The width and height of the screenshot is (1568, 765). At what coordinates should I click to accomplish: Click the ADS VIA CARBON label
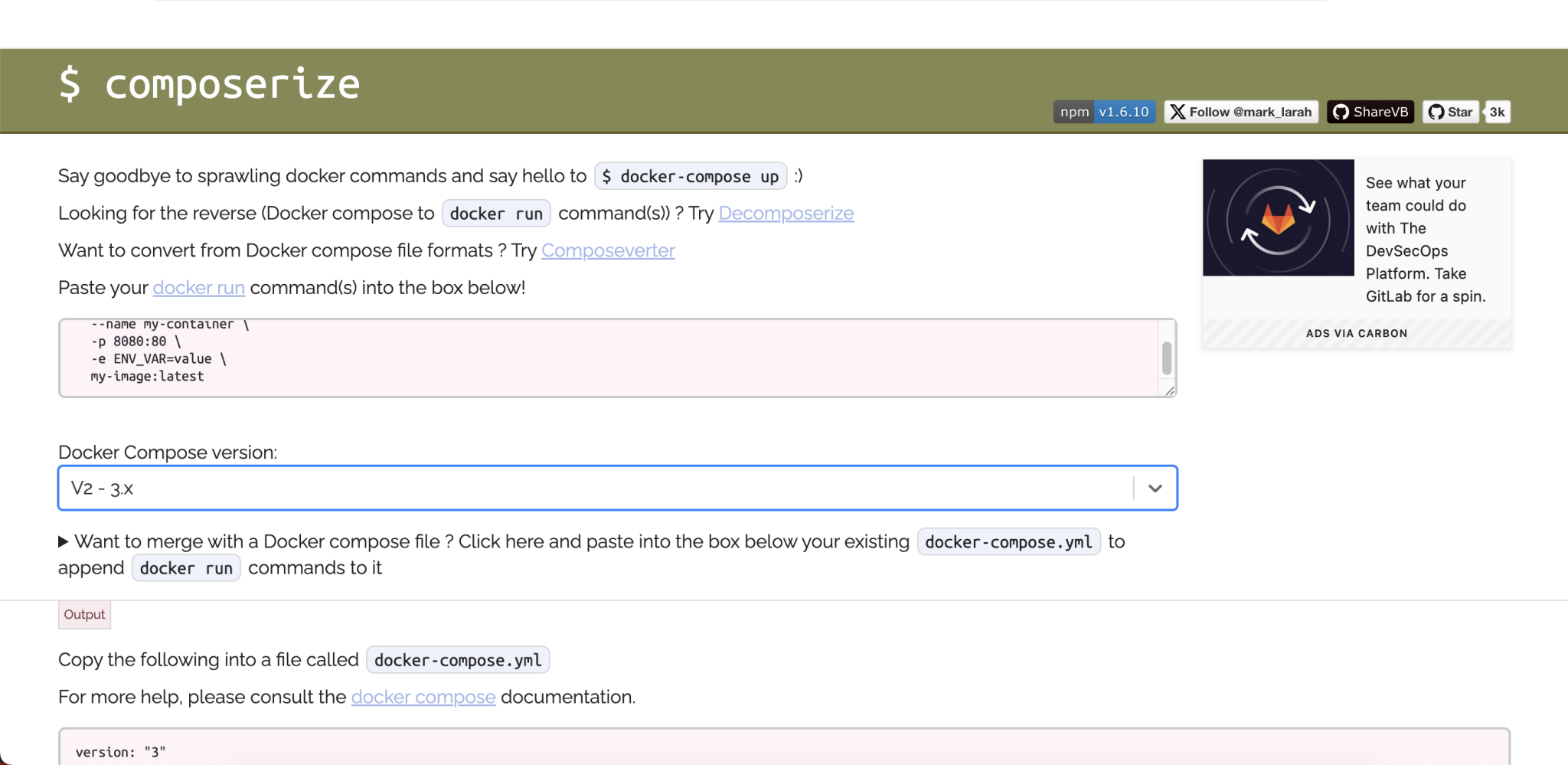pyautogui.click(x=1356, y=332)
